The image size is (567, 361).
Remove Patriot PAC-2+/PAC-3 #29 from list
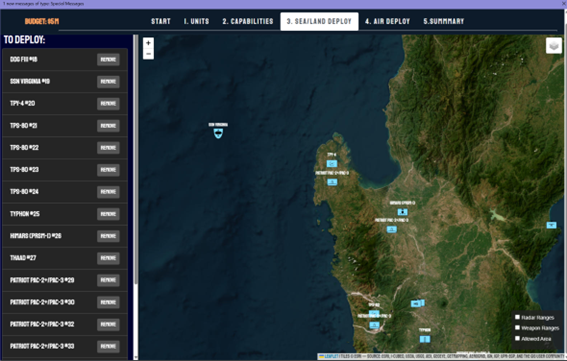coord(108,280)
